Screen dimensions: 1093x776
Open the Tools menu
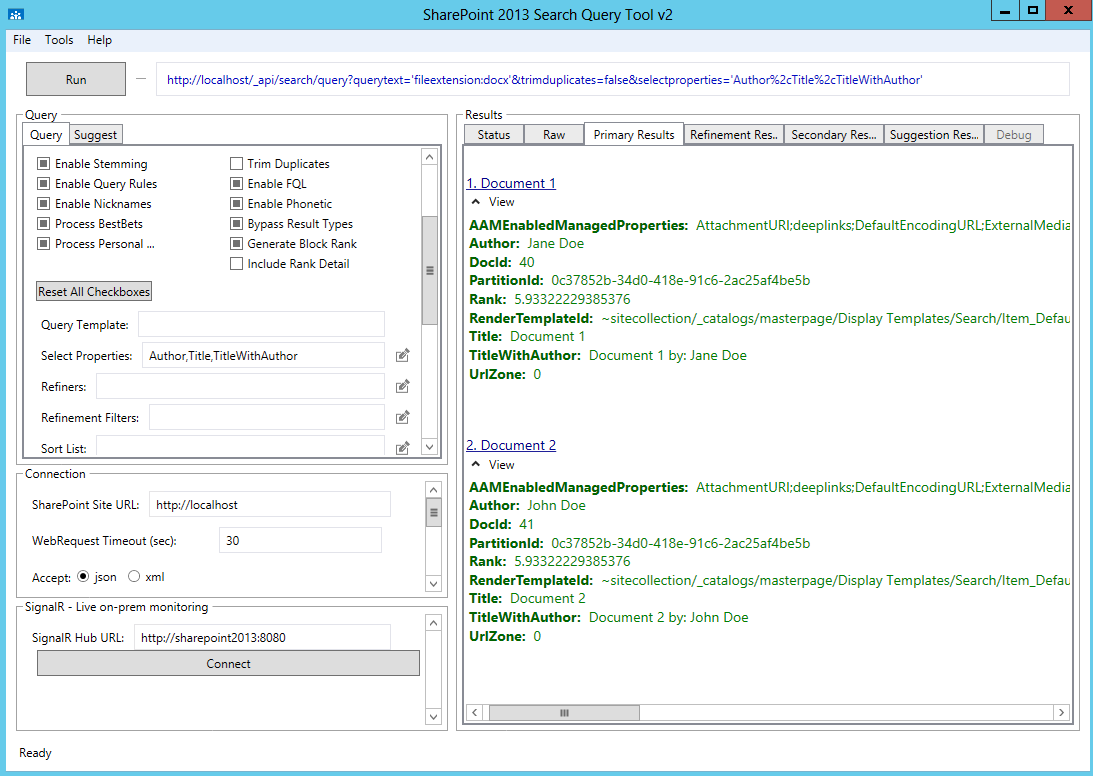(59, 40)
